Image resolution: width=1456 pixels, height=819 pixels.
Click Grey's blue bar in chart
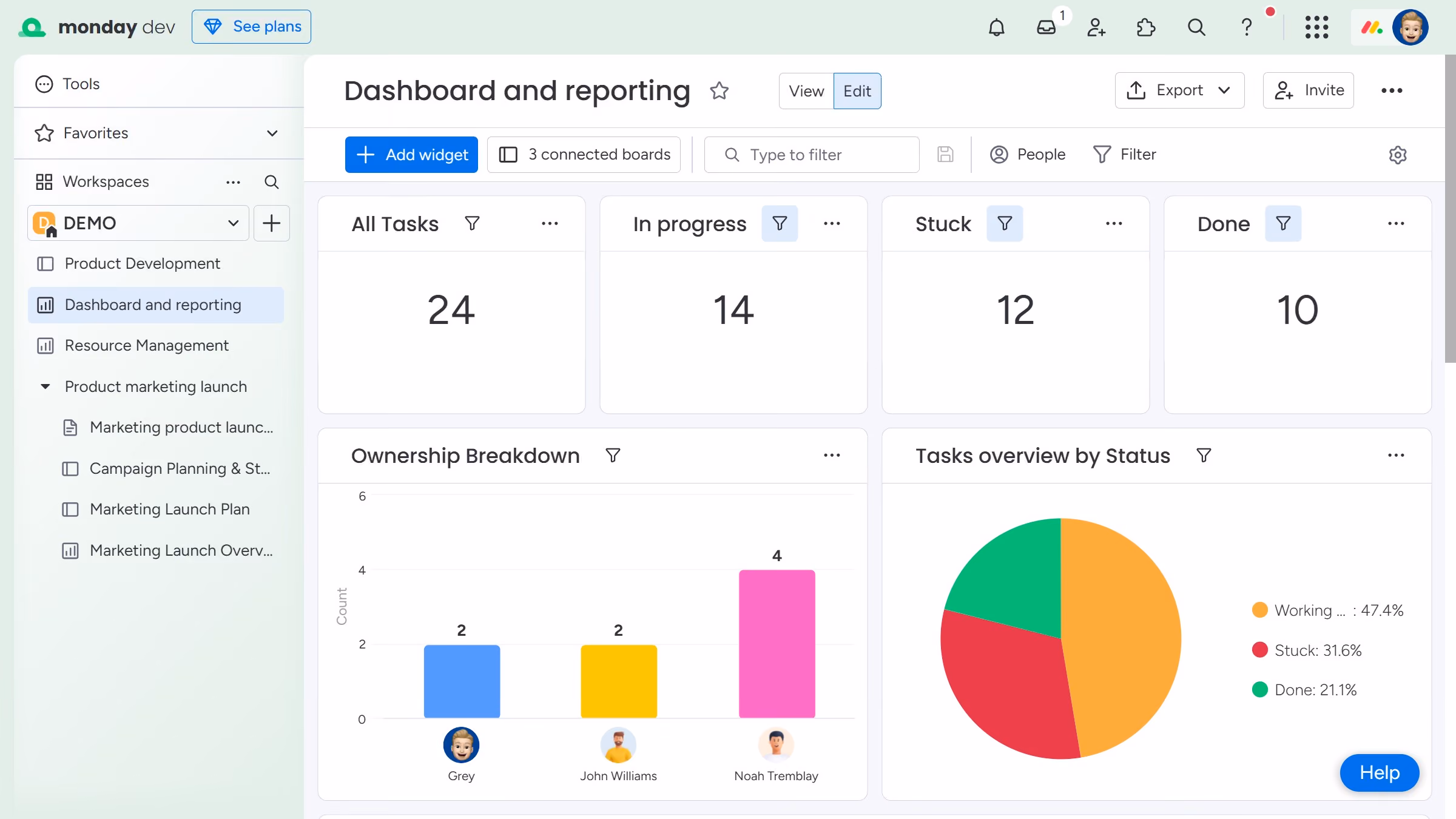click(x=462, y=681)
